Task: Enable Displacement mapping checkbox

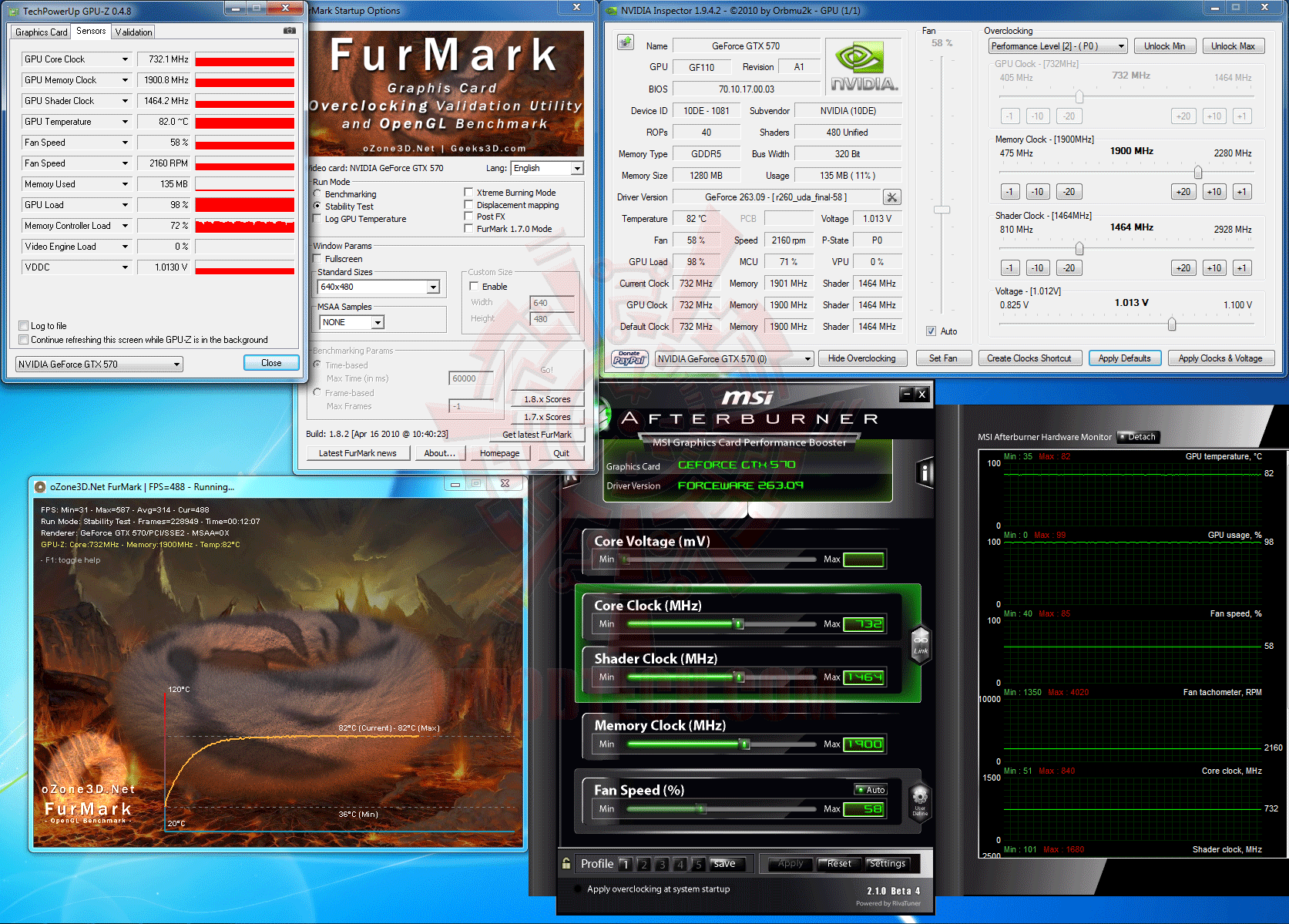Action: pyautogui.click(x=468, y=205)
